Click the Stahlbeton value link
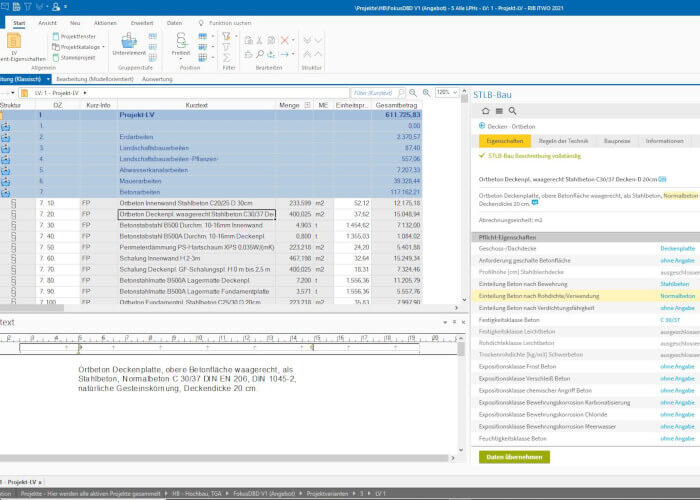 (675, 284)
